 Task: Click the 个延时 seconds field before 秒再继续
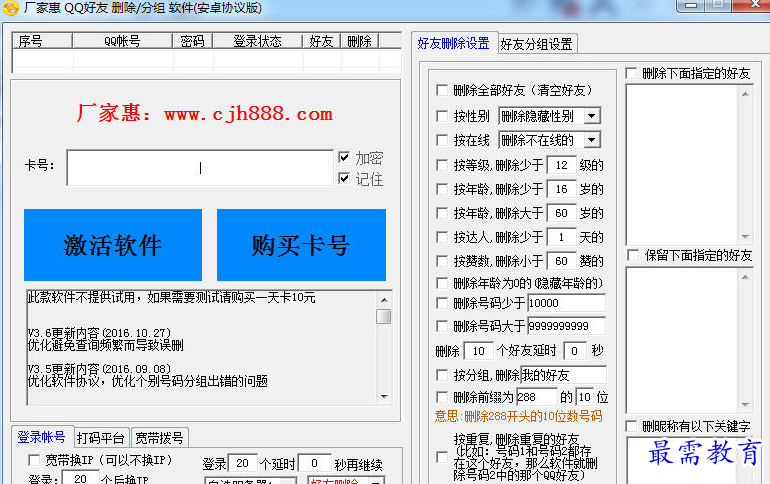coord(315,463)
